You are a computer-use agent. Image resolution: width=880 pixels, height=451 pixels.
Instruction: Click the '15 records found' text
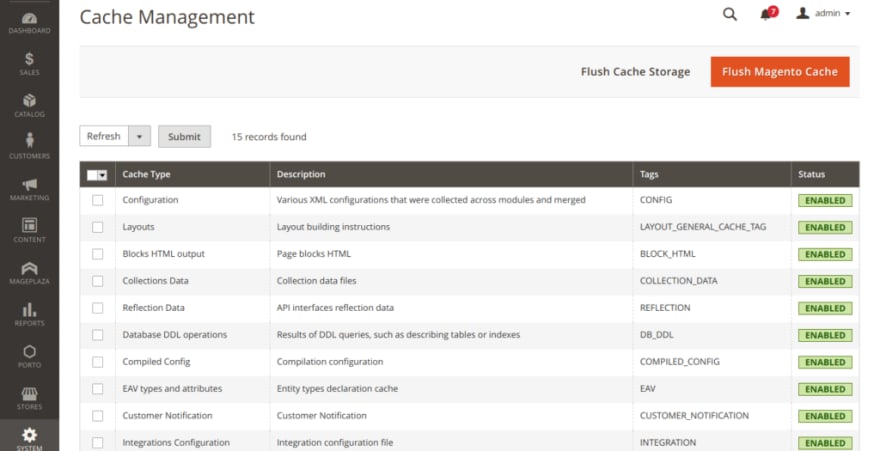click(269, 136)
